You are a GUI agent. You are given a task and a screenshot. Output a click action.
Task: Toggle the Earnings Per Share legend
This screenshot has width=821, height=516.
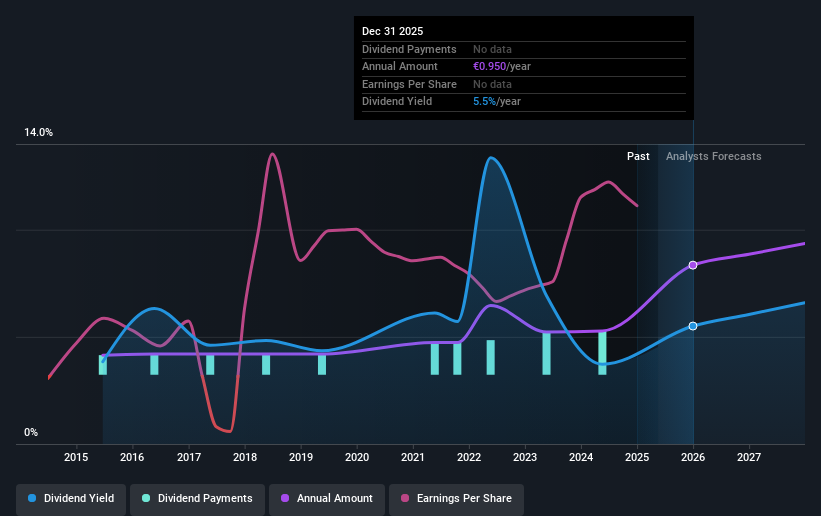tap(456, 499)
